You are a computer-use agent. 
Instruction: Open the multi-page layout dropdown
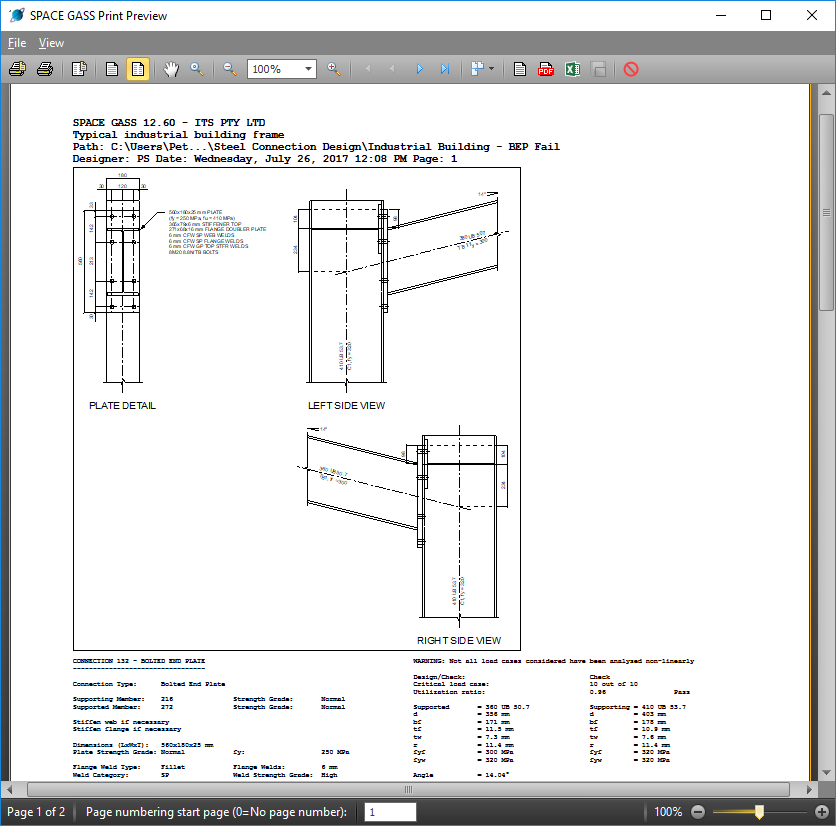483,69
